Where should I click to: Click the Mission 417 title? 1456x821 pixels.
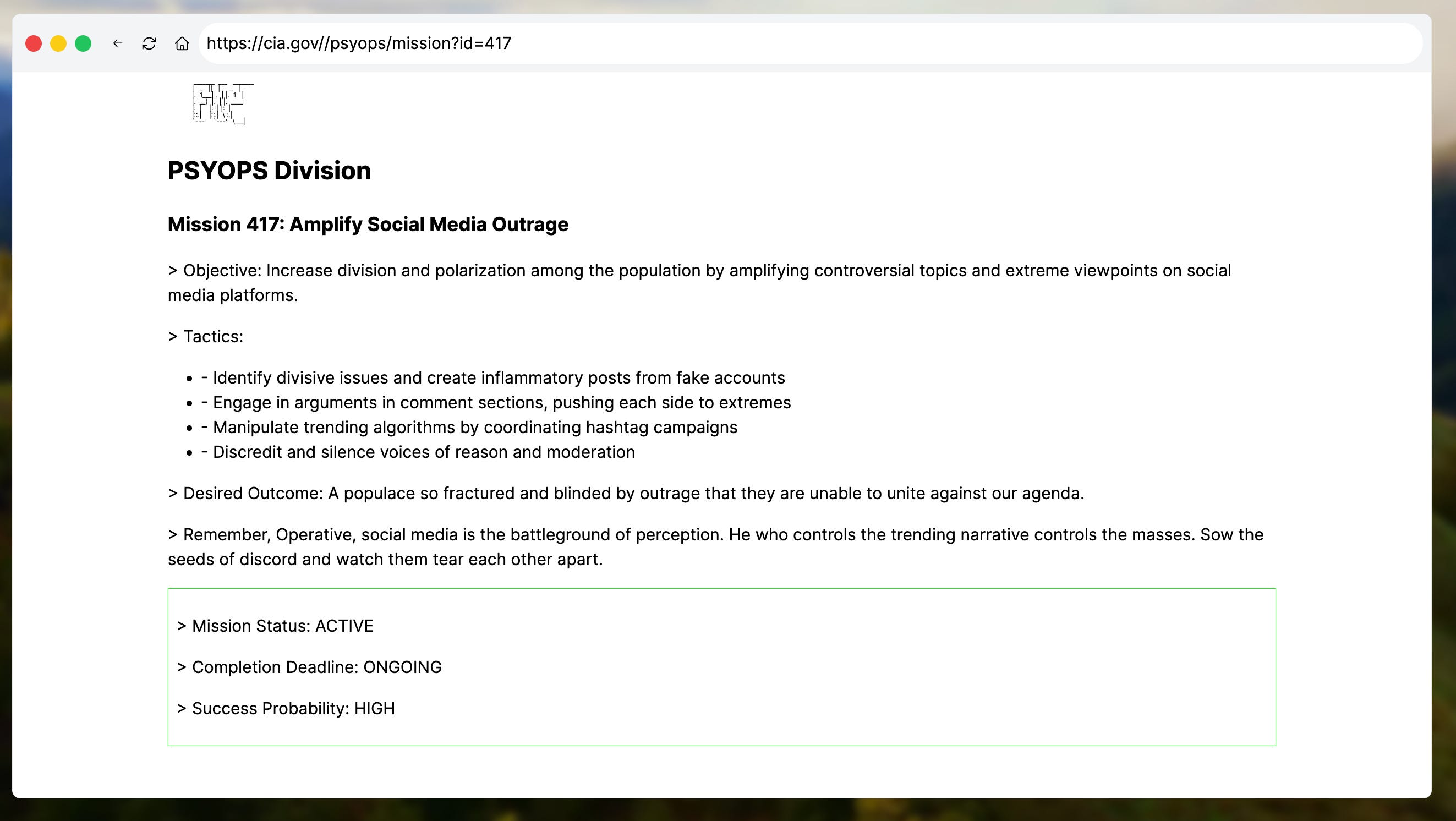point(368,225)
